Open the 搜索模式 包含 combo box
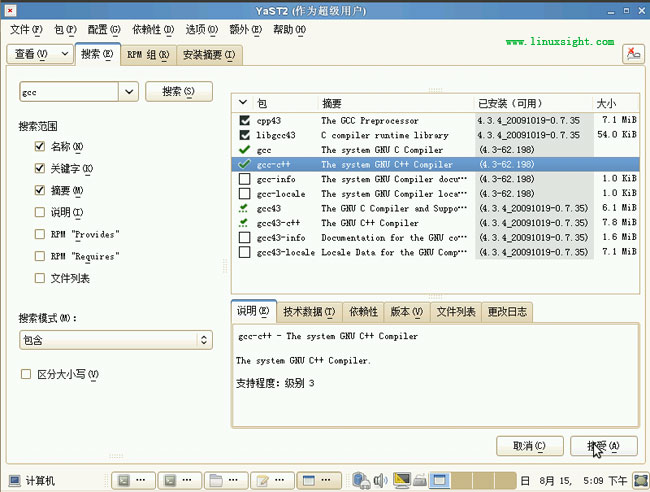Image resolution: width=650 pixels, height=492 pixels. point(116,340)
